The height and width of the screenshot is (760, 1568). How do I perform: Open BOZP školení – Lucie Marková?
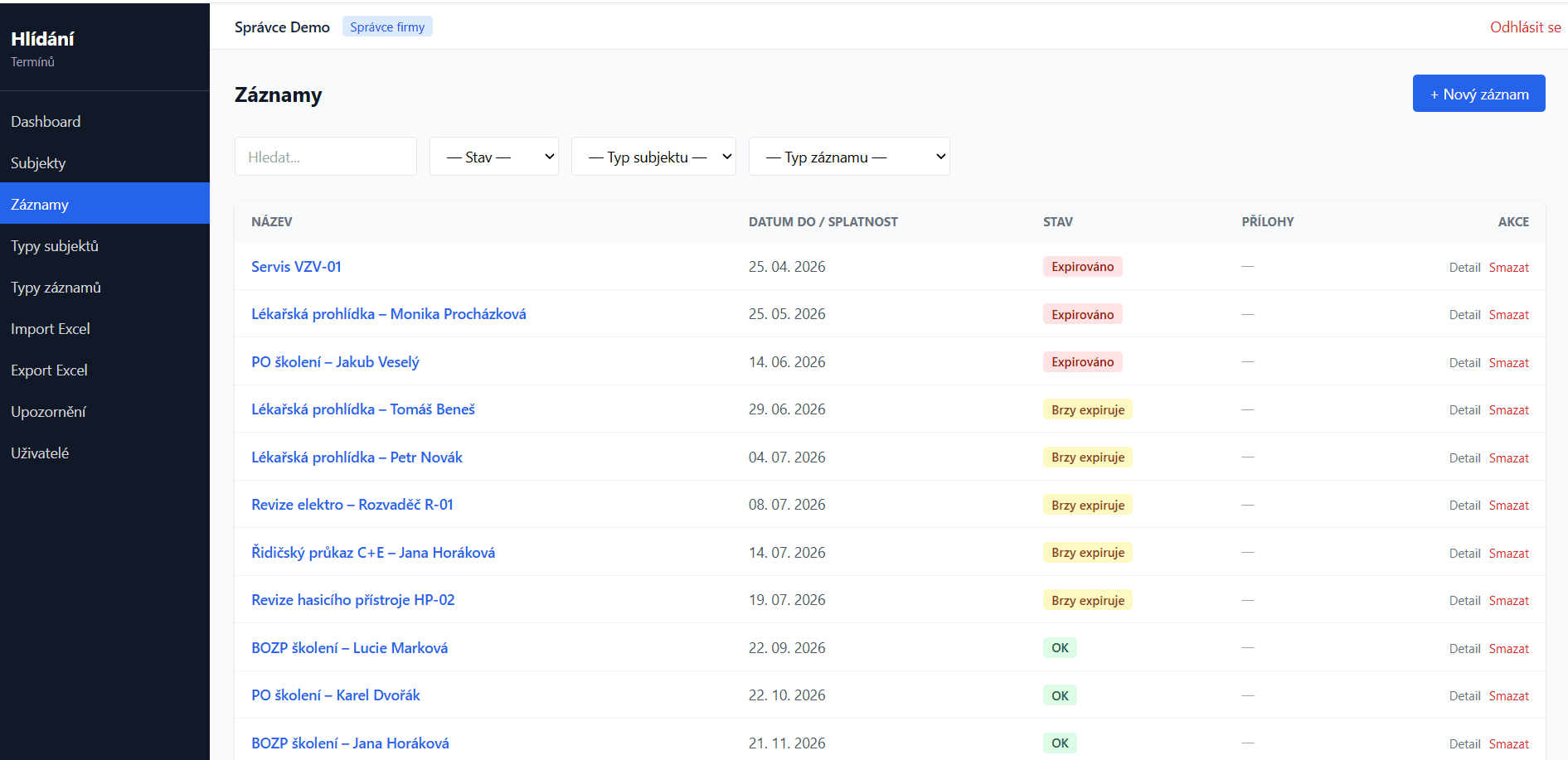coord(349,648)
